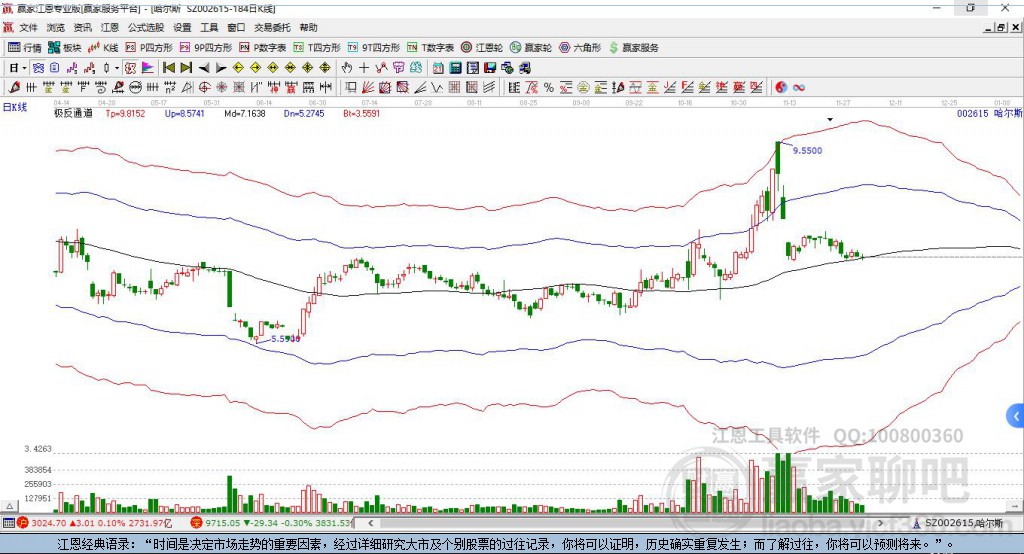Open the T数字表 time table

coord(430,48)
